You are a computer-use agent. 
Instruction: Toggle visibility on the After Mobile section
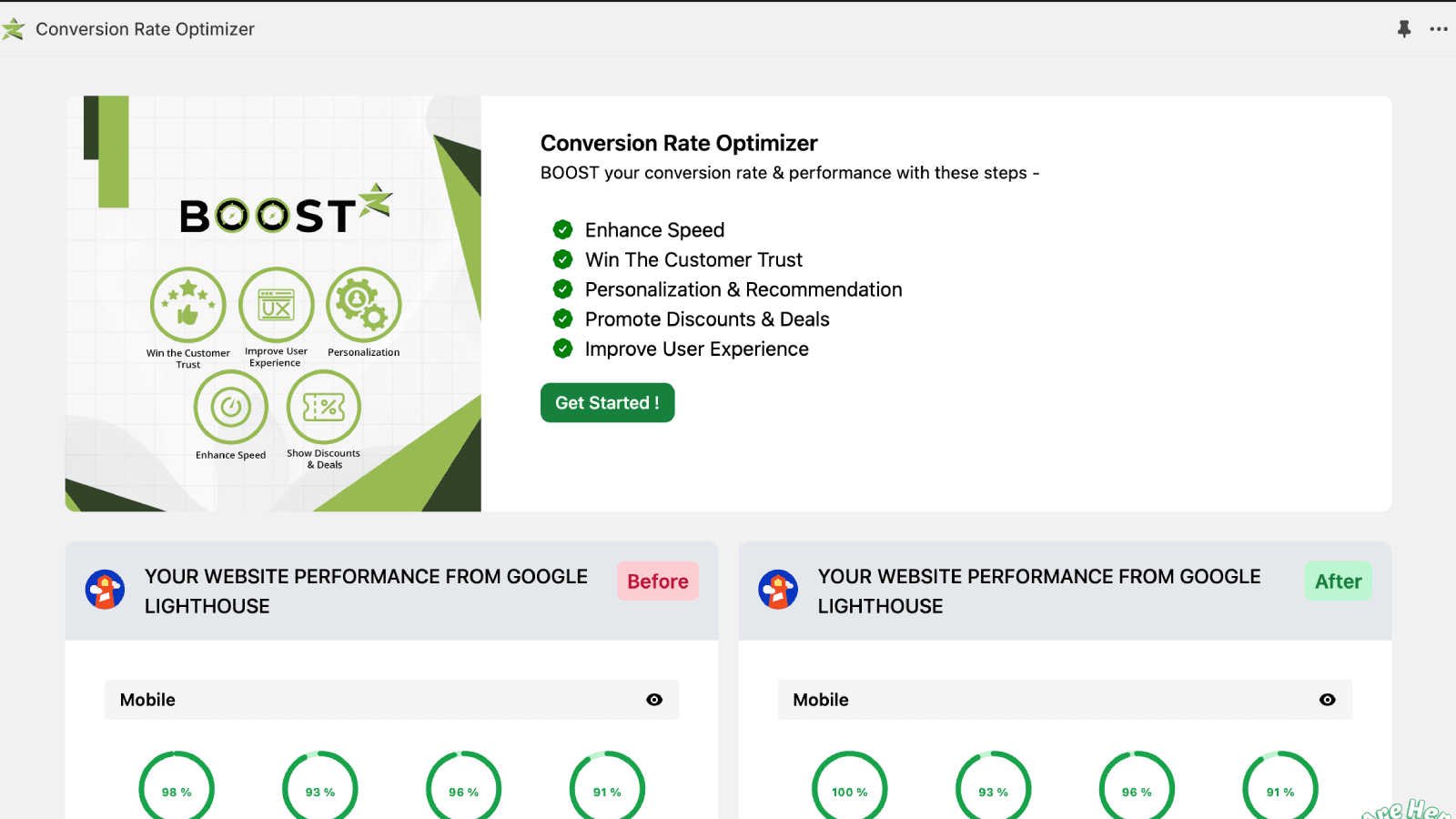[x=1327, y=699]
